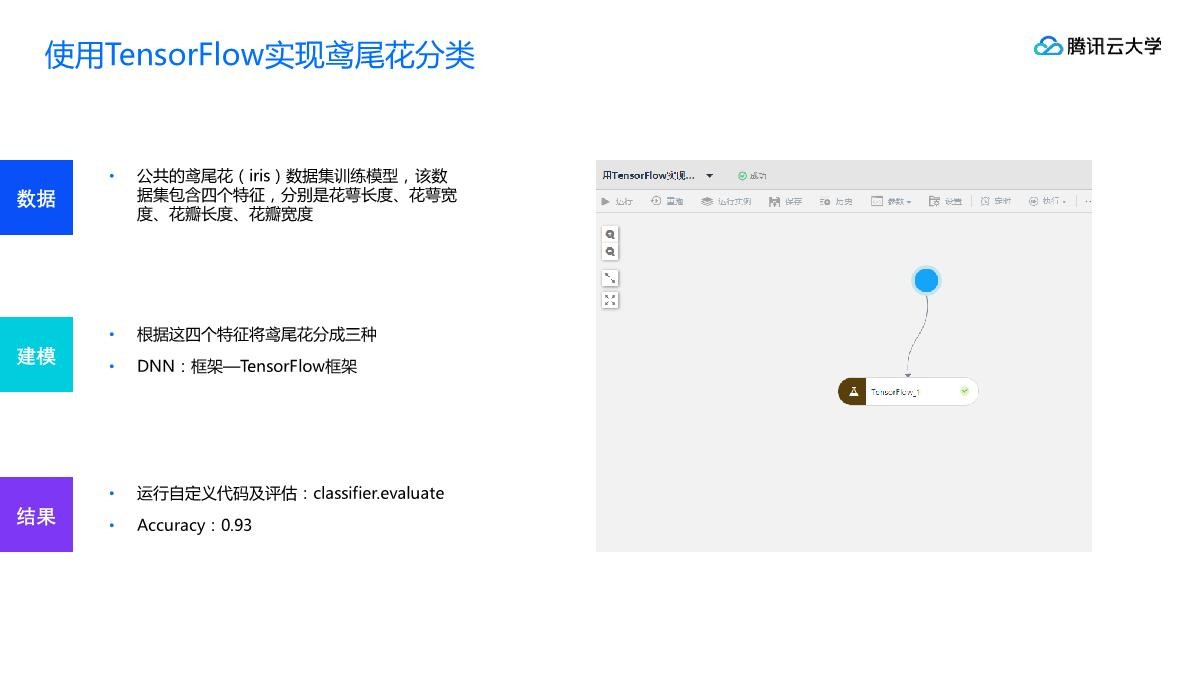The width and height of the screenshot is (1200, 675).
Task: Click the cyan 建模 label box
Action: point(36,355)
